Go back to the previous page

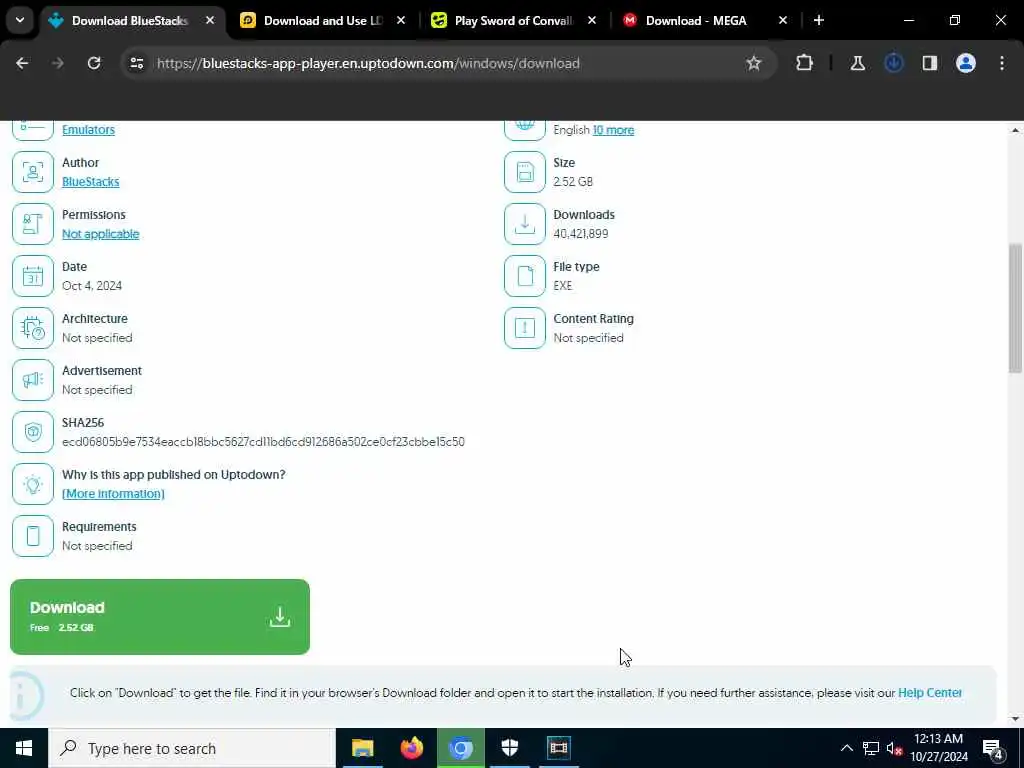(x=22, y=63)
